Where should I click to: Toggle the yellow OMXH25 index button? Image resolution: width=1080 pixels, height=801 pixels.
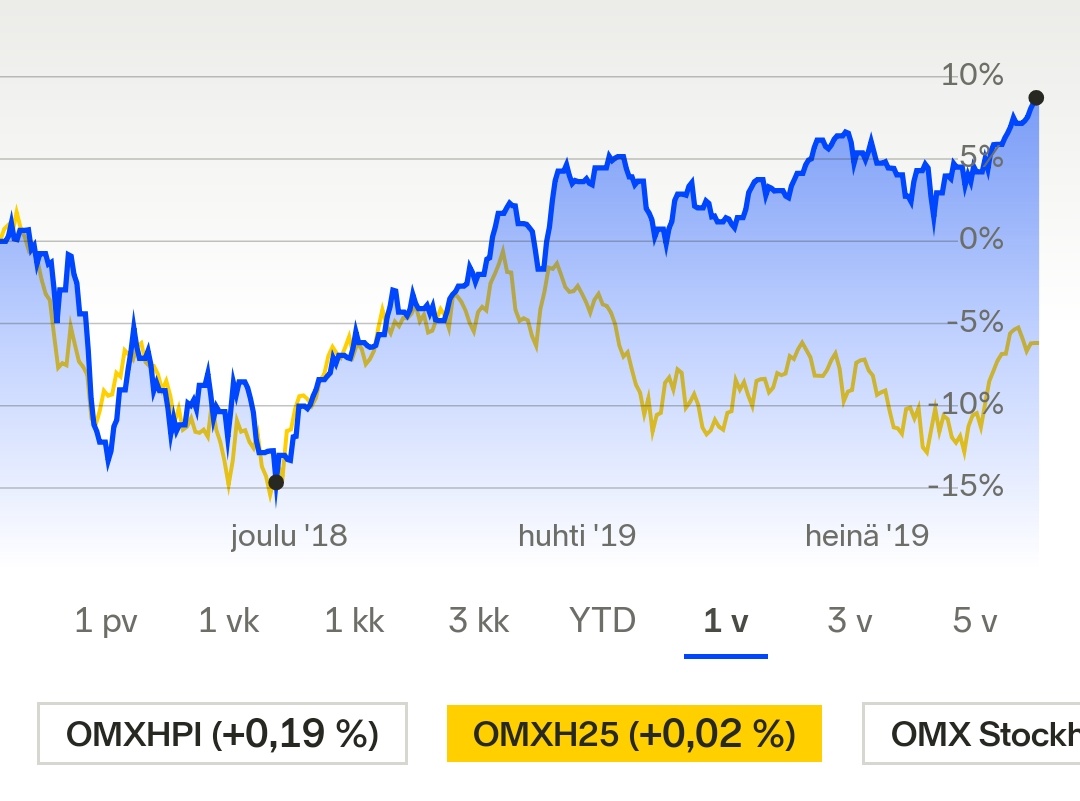[633, 735]
